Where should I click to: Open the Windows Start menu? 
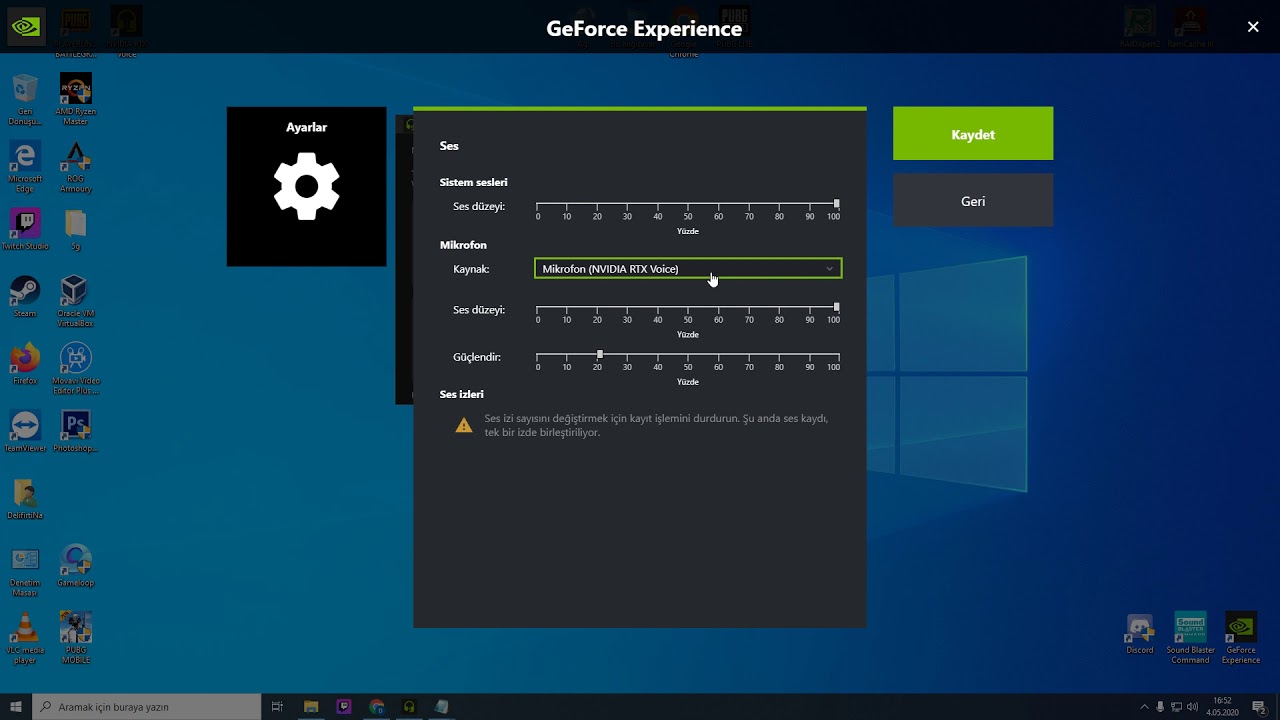[16, 707]
